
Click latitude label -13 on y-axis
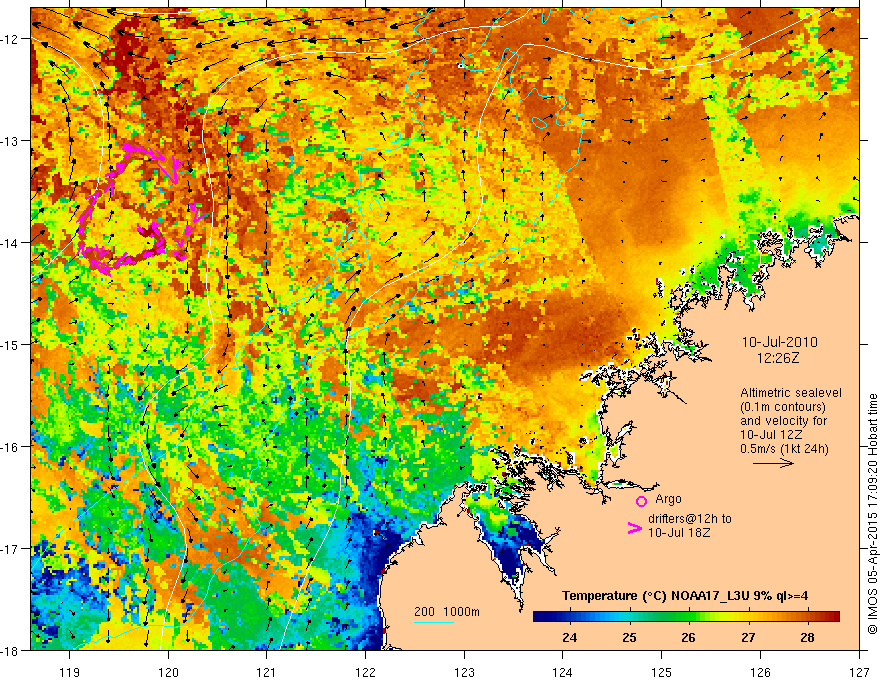click(10, 141)
